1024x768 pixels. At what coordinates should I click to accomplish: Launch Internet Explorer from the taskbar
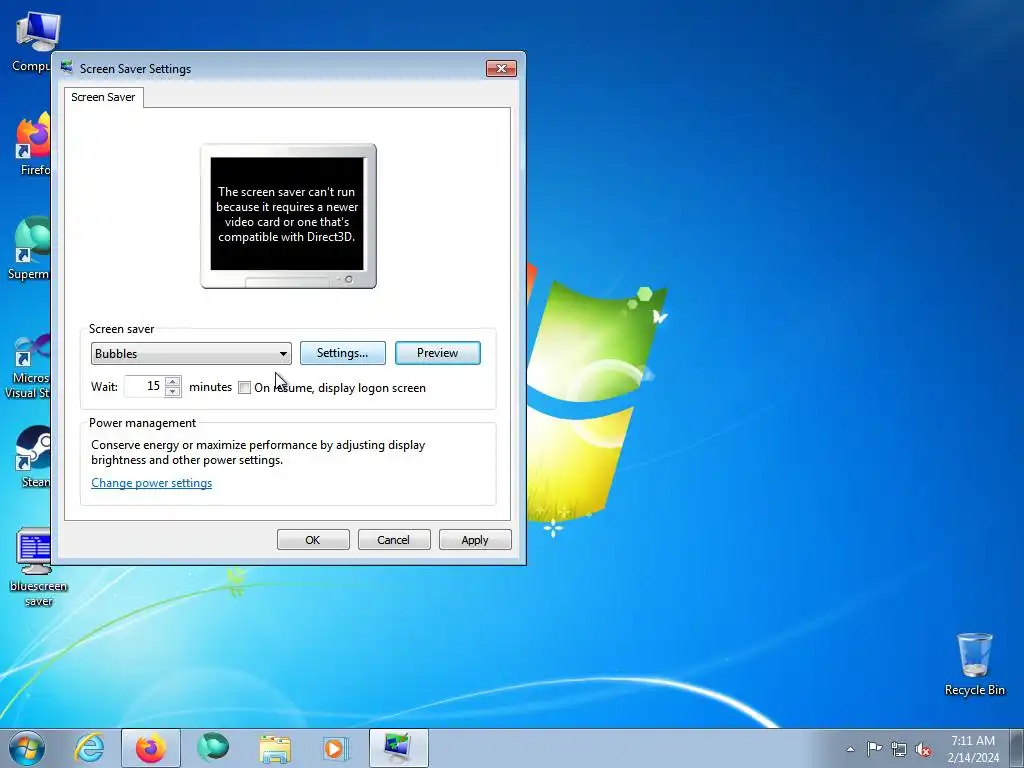click(89, 748)
